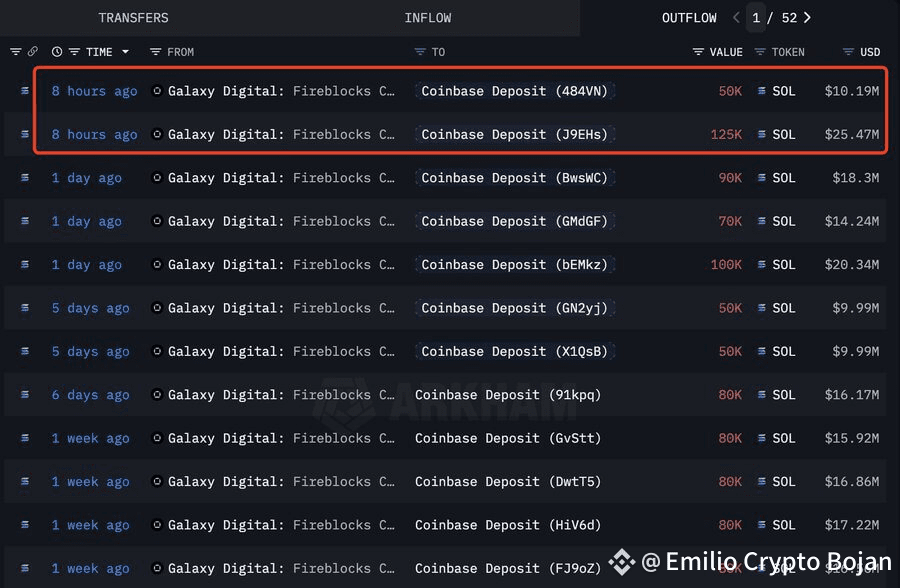Open Coinbase Deposit (X1QsB) address
This screenshot has height=588, width=900.
pos(514,351)
